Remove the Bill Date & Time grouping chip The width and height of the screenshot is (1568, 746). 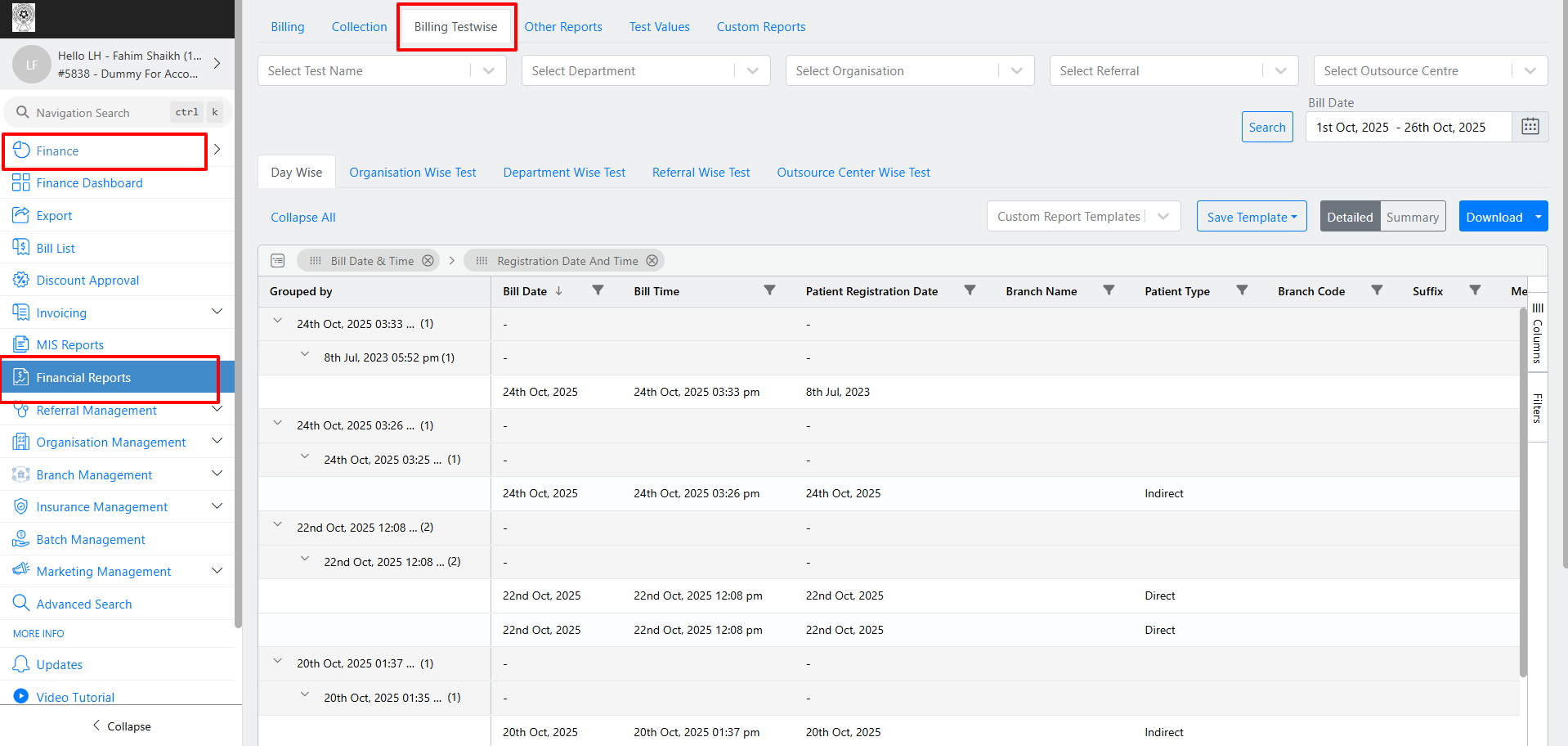click(428, 261)
